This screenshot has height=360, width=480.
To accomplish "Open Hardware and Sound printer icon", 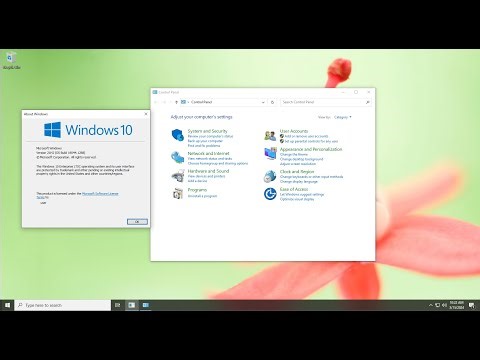I will point(178,176).
